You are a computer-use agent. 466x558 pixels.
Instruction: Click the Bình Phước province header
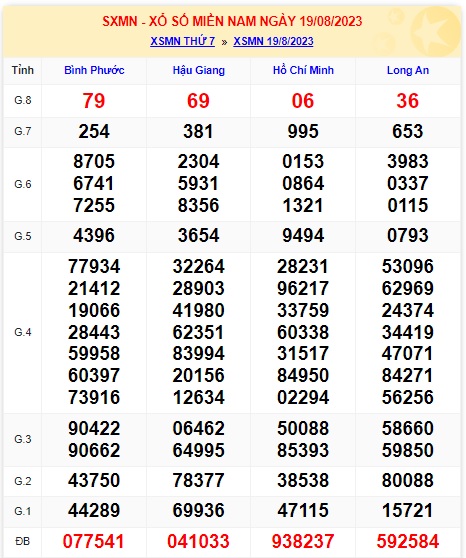[94, 70]
